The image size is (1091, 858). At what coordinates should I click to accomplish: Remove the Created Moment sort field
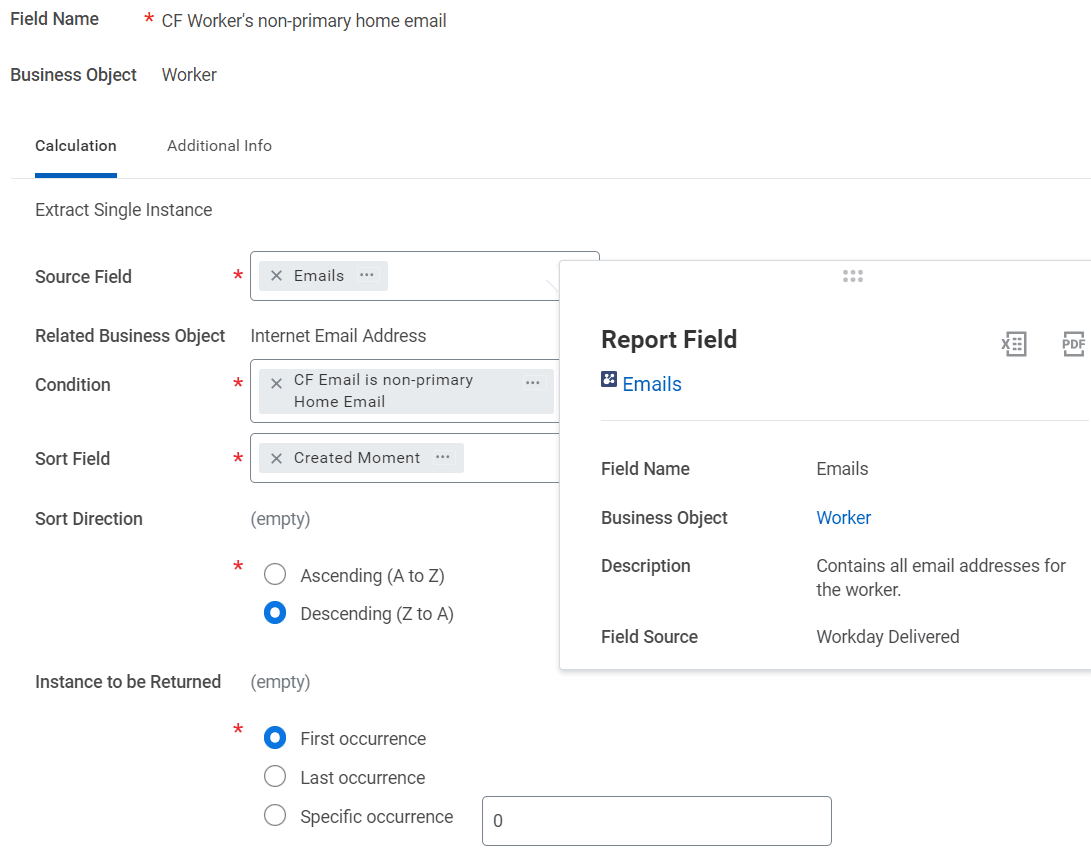click(x=277, y=458)
